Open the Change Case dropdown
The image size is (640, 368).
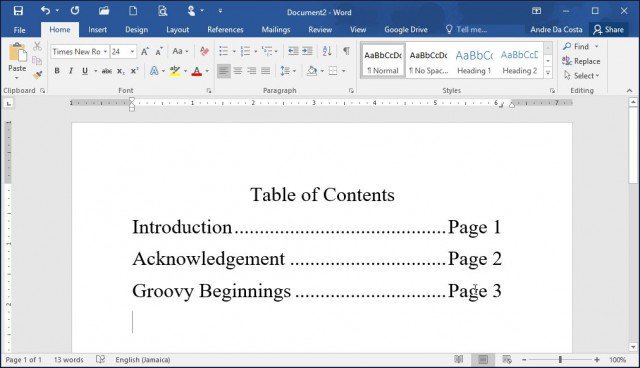[x=180, y=51]
